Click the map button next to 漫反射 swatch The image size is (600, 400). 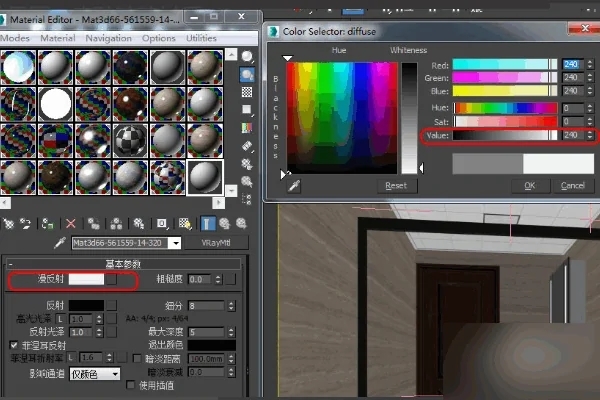tap(111, 279)
